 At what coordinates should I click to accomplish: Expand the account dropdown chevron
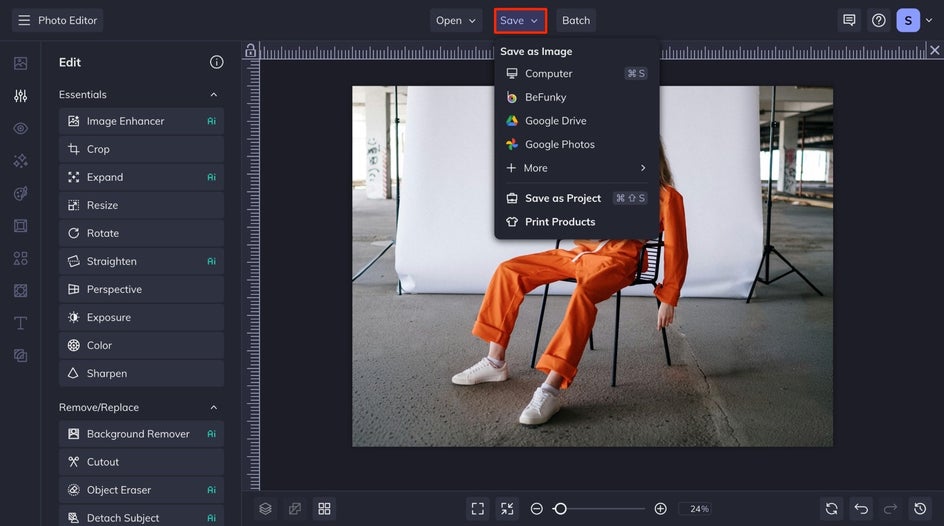pos(929,20)
